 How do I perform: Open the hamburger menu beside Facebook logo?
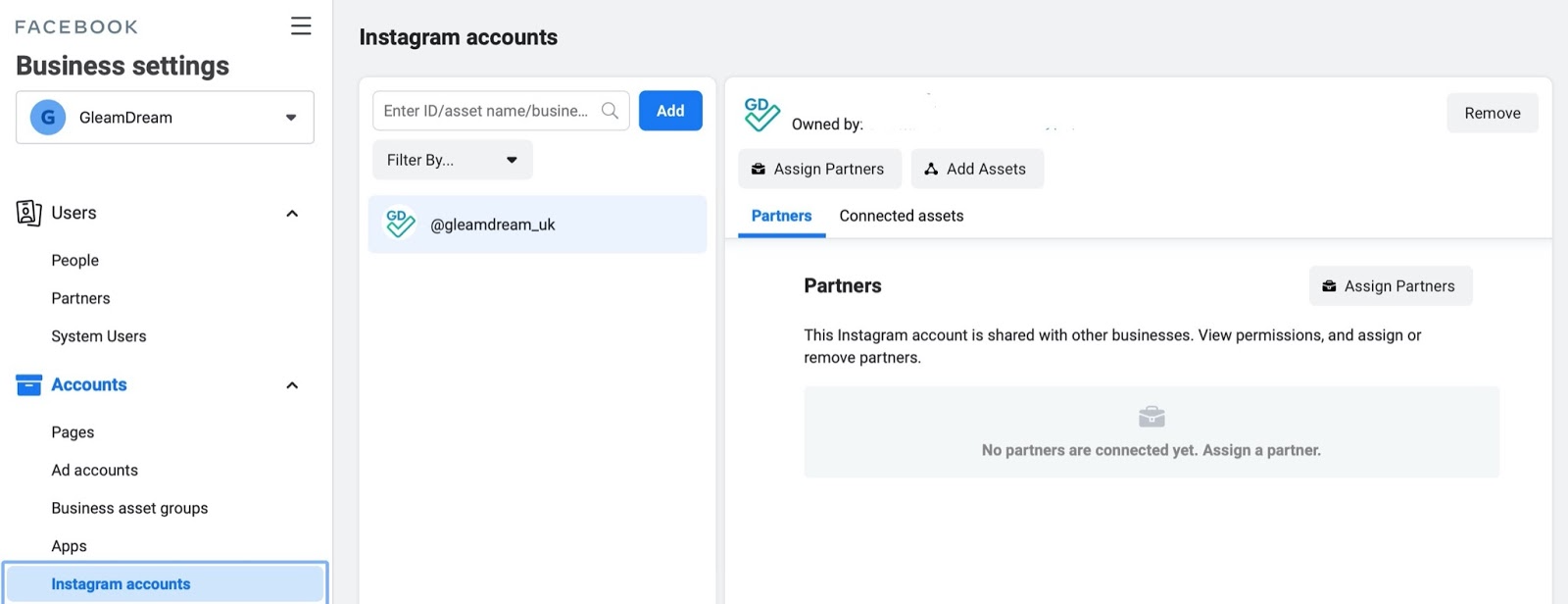pyautogui.click(x=301, y=26)
